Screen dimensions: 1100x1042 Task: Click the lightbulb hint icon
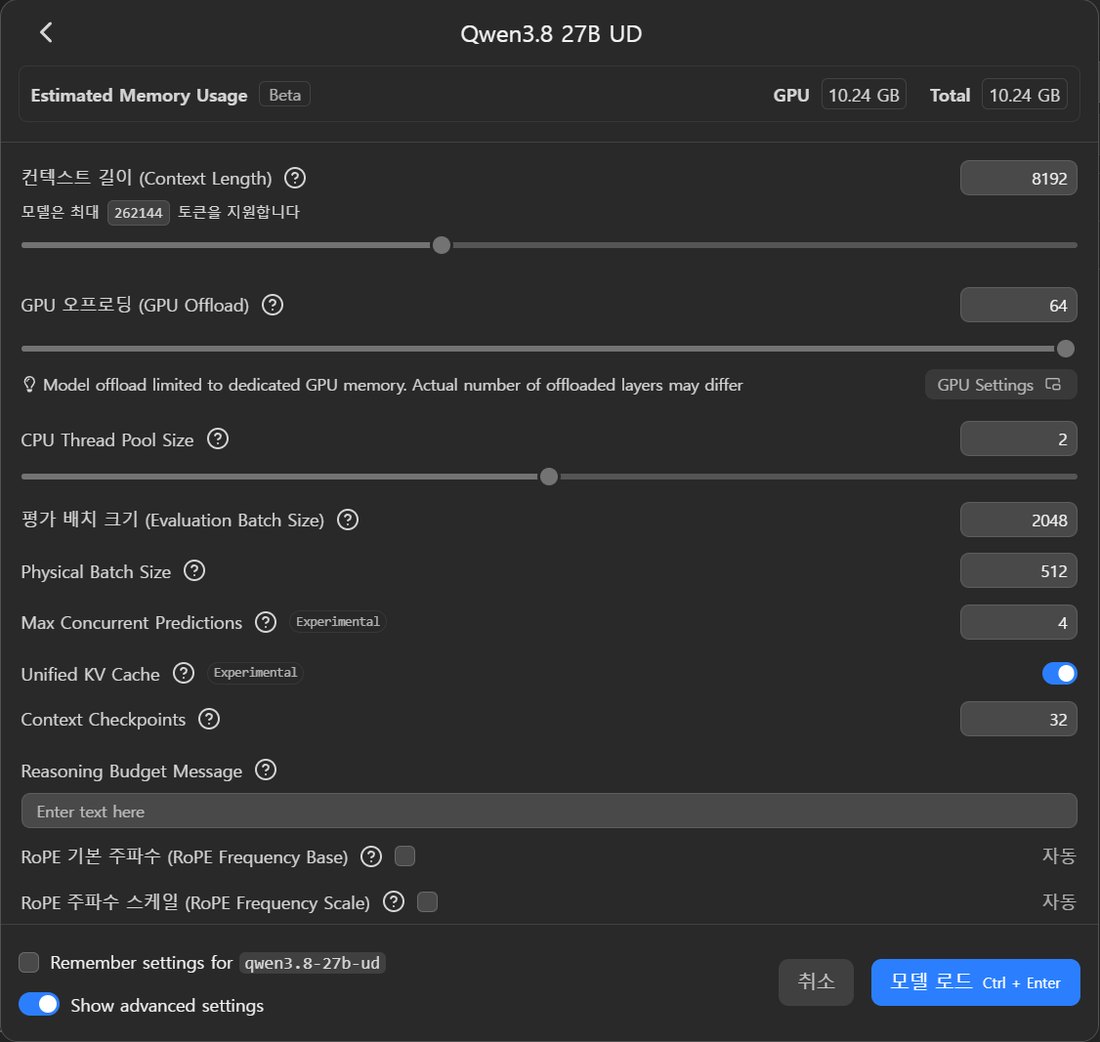29,385
